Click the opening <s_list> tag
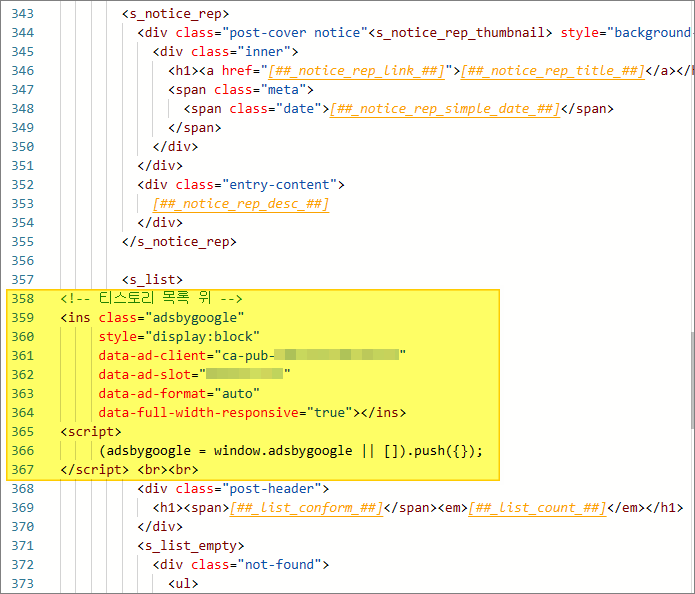This screenshot has height=594, width=695. pyautogui.click(x=152, y=279)
